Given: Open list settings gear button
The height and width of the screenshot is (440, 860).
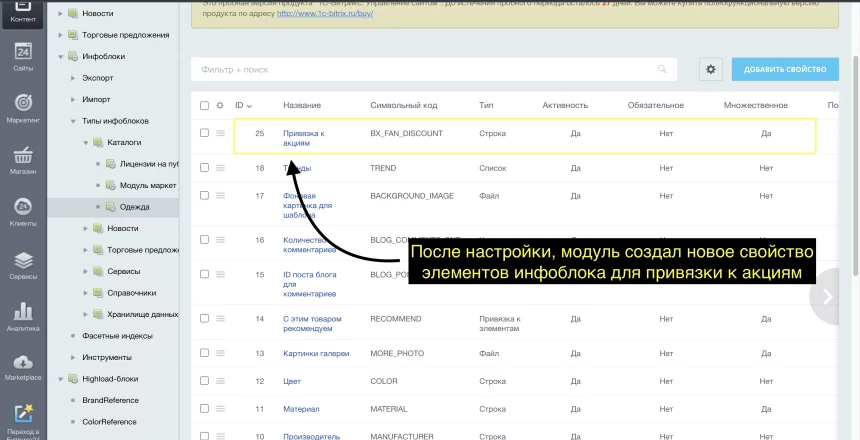Looking at the screenshot, I should coord(711,69).
